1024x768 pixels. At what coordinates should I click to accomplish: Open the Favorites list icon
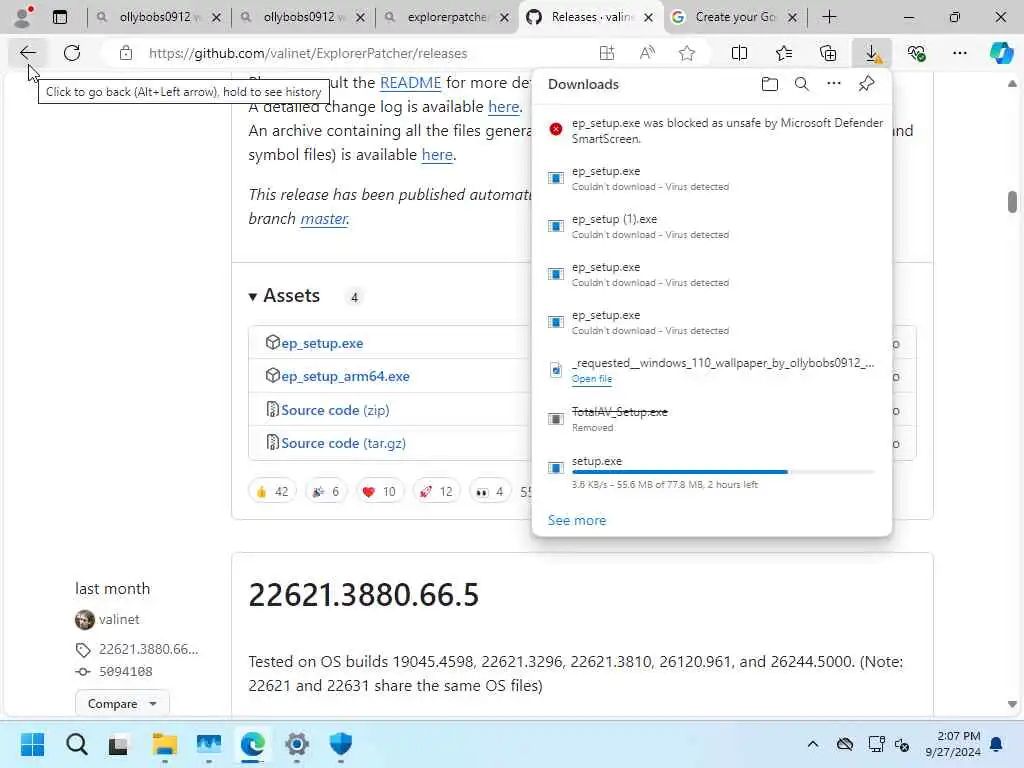tap(784, 53)
